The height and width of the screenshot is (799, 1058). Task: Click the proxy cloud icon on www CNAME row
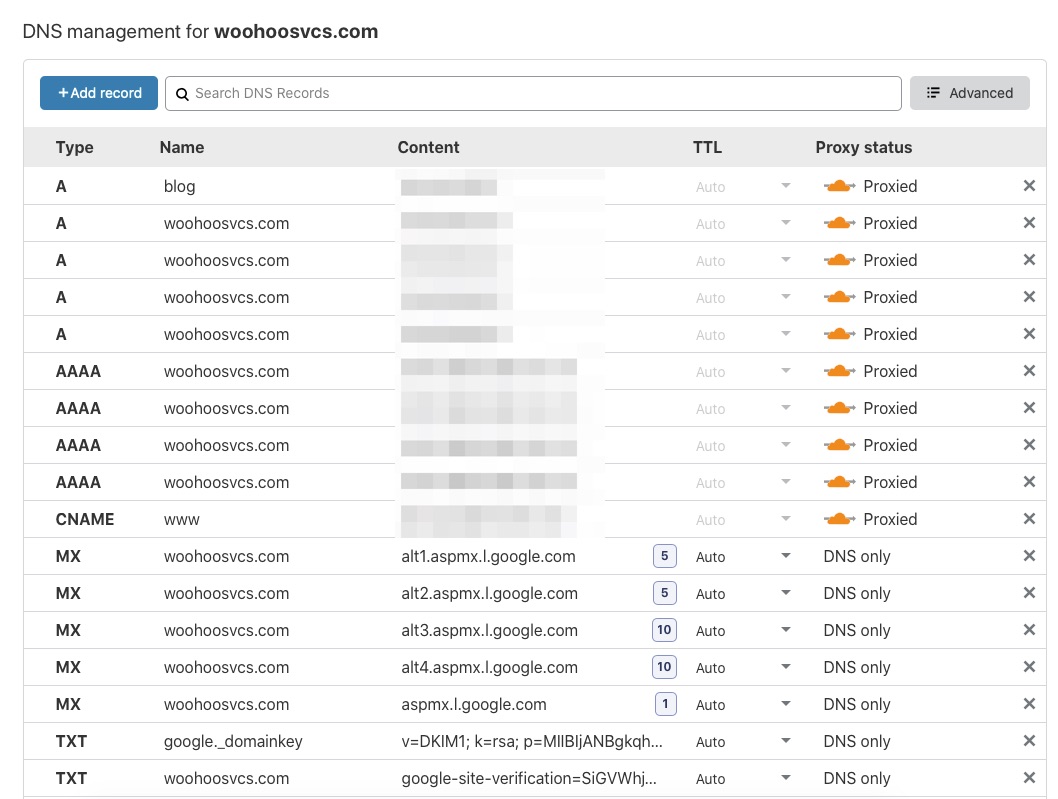[x=840, y=519]
